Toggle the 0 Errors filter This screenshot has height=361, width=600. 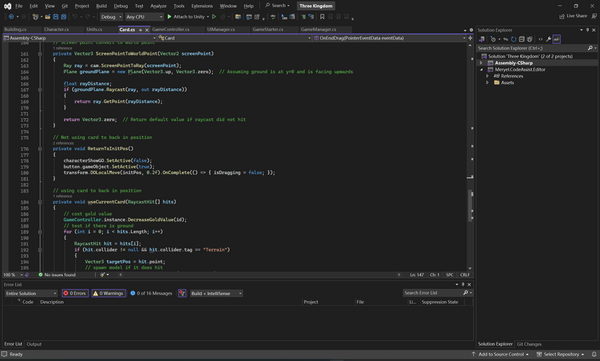click(75, 293)
